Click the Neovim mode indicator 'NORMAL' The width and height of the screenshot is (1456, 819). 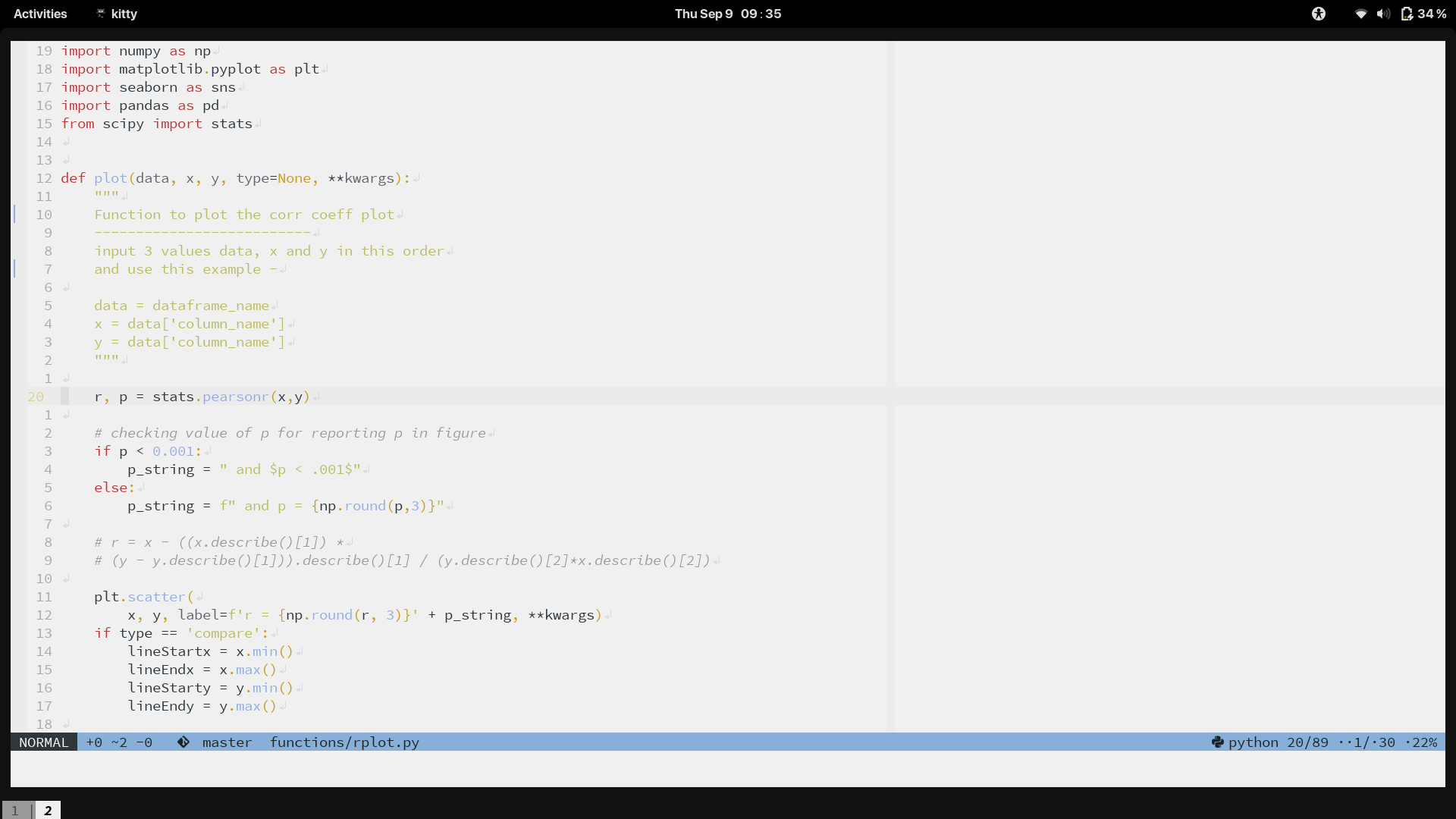tap(42, 742)
